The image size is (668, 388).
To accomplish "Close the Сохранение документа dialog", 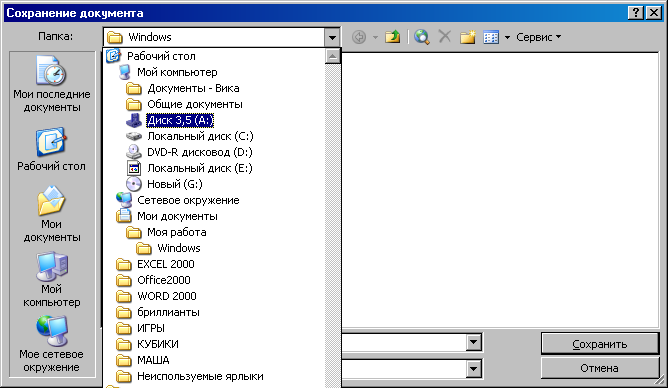I will point(654,13).
